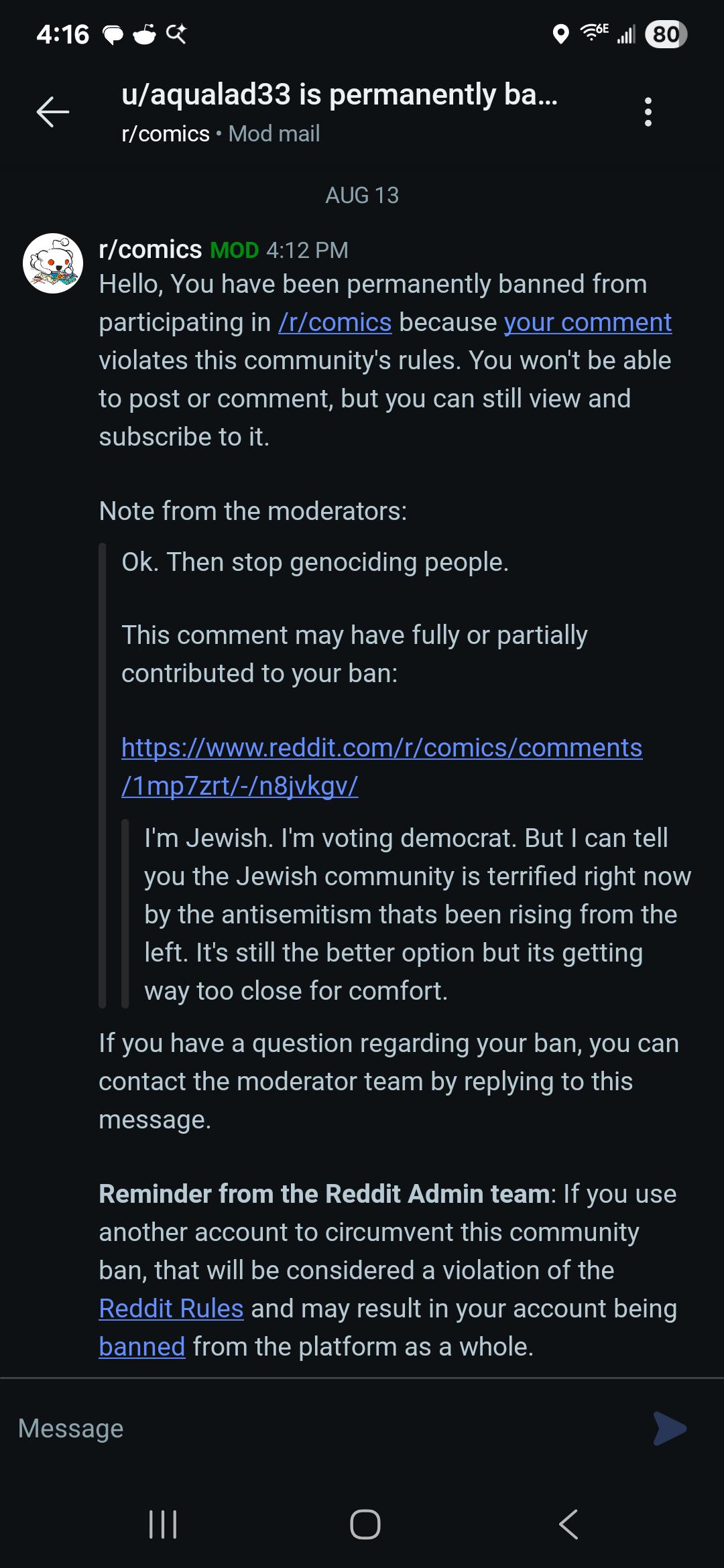Open the 'your comment' link

588,322
